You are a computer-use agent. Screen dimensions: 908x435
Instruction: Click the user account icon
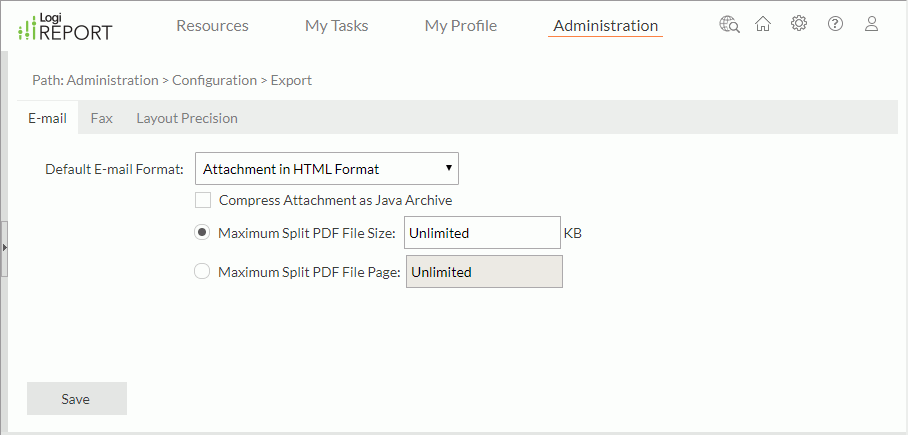[x=871, y=25]
